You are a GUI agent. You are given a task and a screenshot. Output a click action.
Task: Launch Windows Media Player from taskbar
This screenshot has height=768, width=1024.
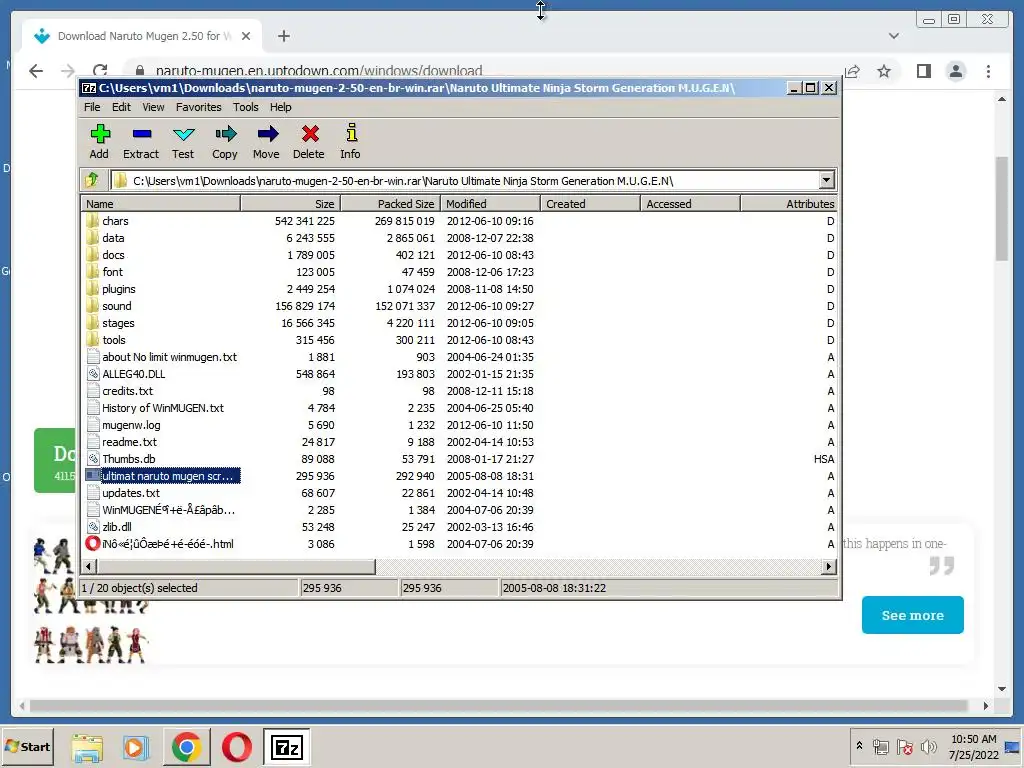click(x=136, y=747)
